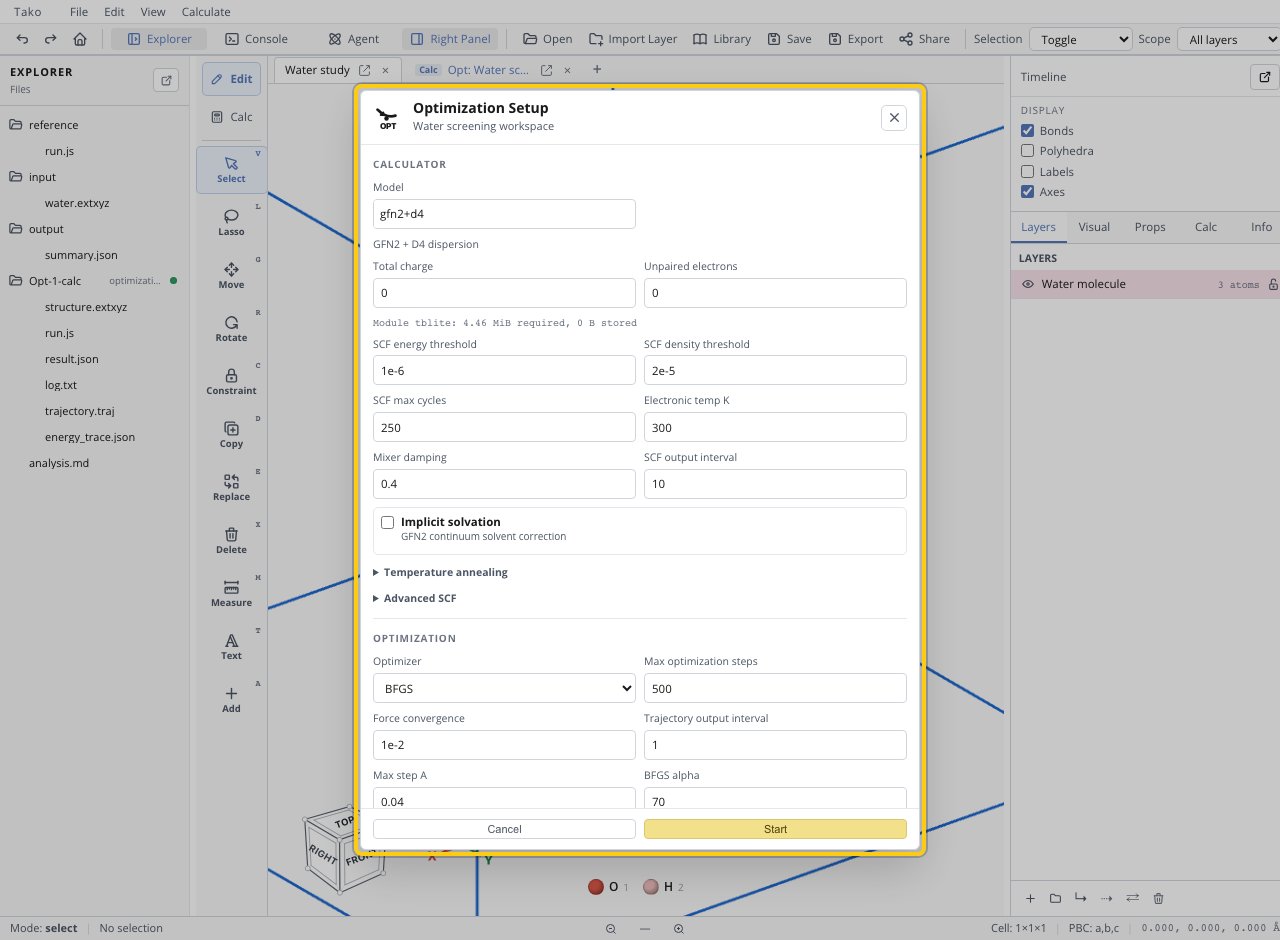Enable the Implicit solvation checkbox
The height and width of the screenshot is (940, 1280).
pos(388,522)
